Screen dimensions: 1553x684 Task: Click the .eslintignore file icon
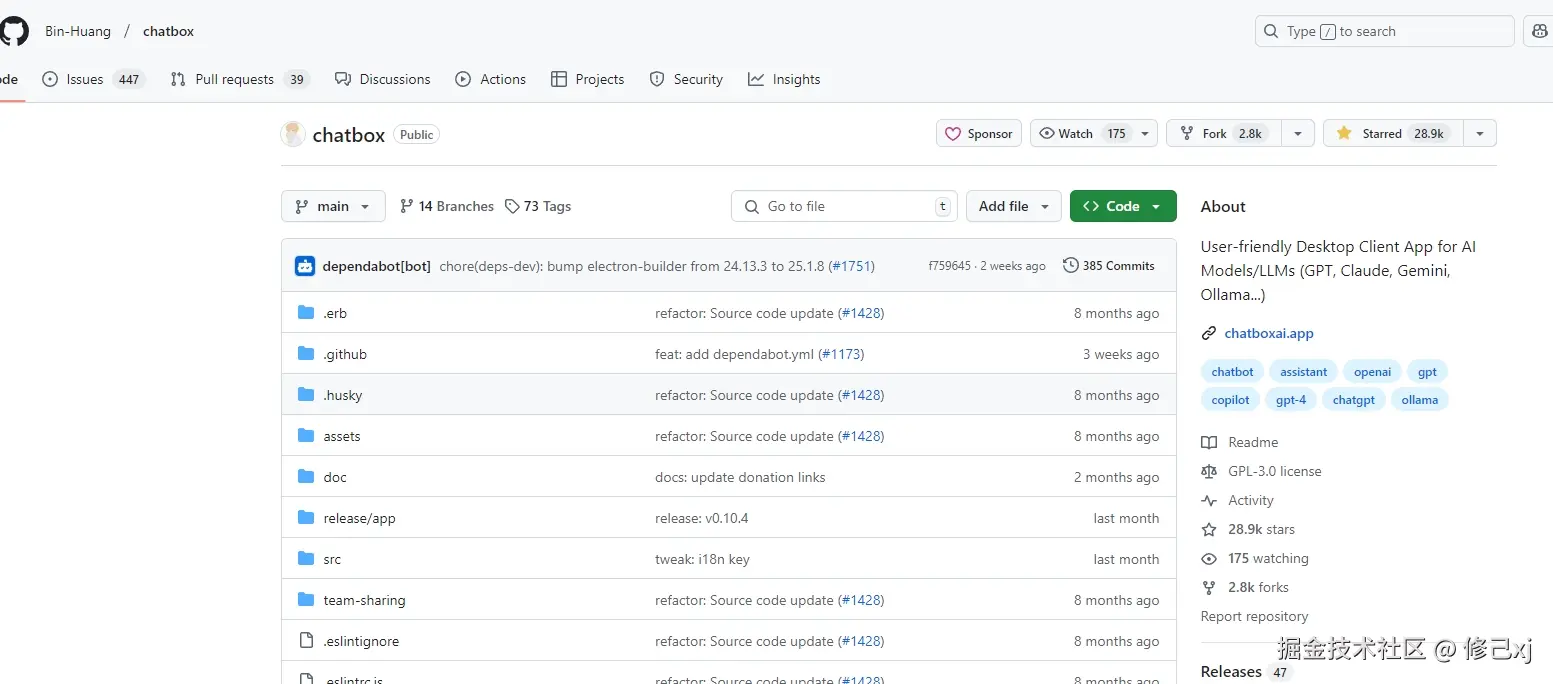point(306,641)
